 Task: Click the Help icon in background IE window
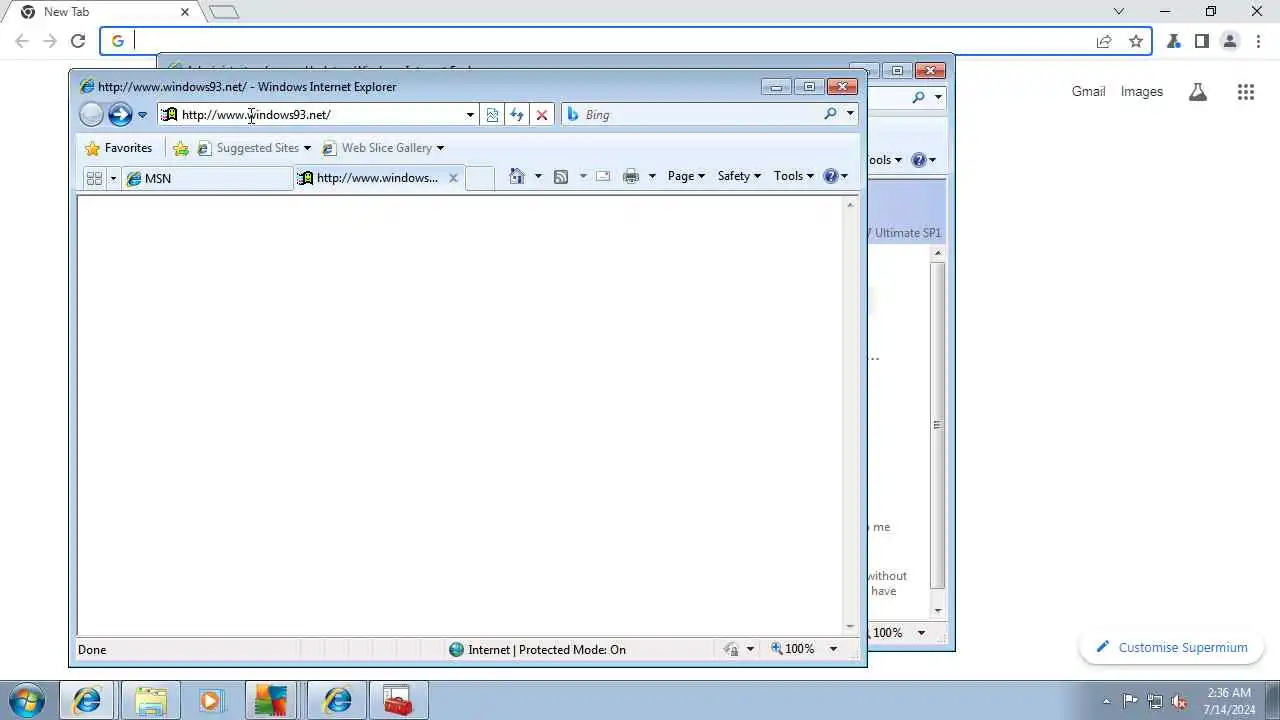pyautogui.click(x=919, y=160)
